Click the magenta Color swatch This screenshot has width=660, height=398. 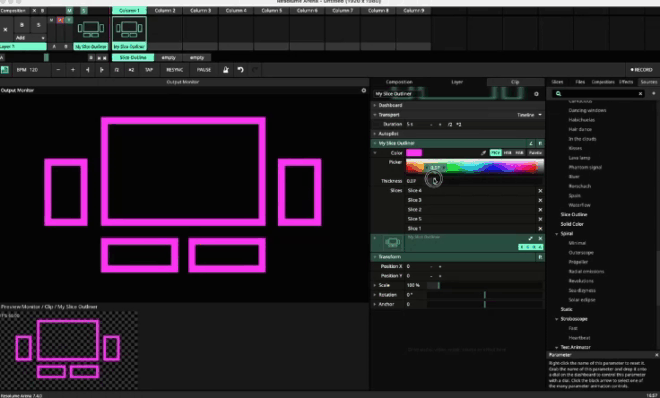tap(414, 153)
